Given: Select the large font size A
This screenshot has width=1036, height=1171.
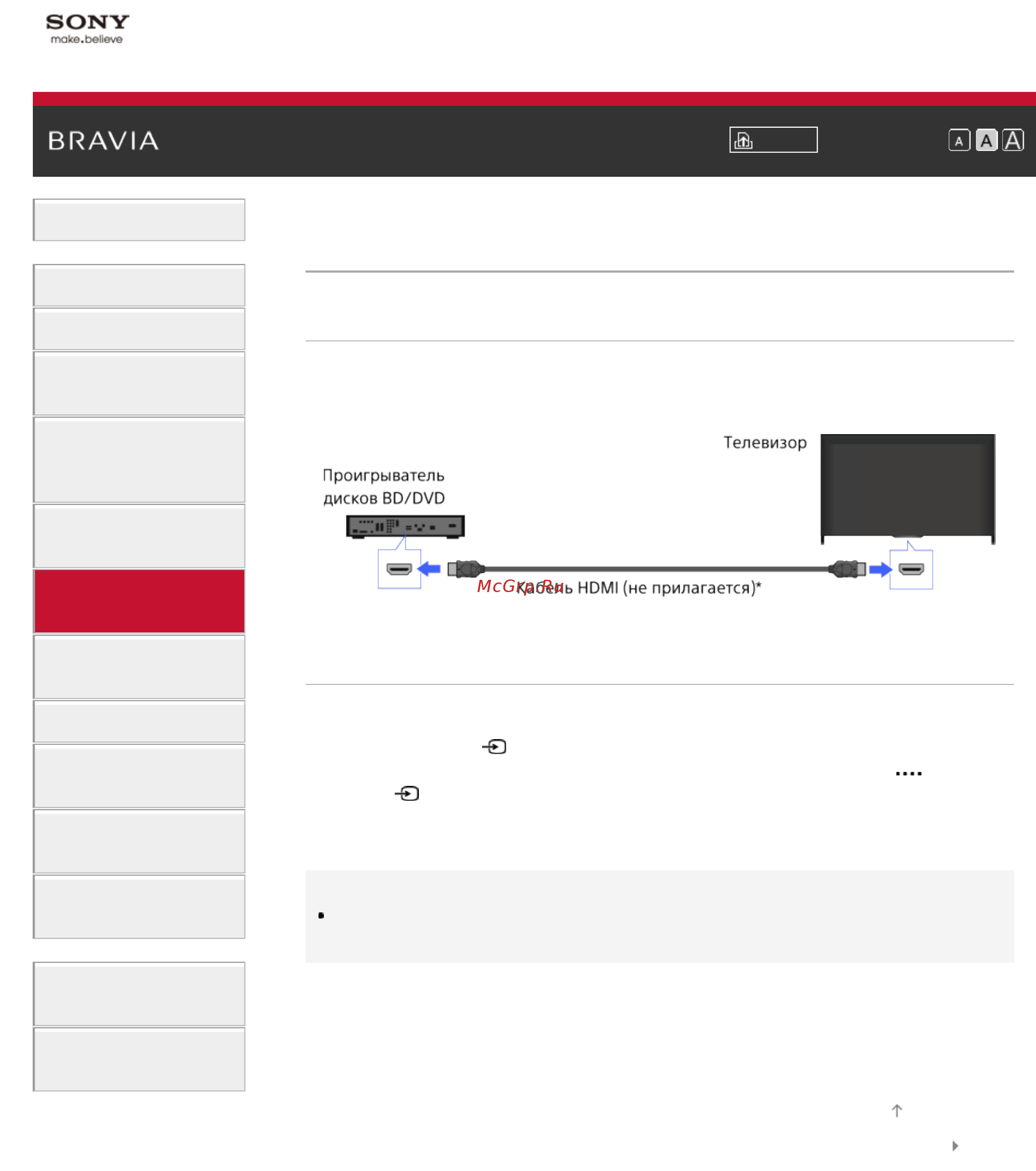Looking at the screenshot, I should coord(1013,141).
